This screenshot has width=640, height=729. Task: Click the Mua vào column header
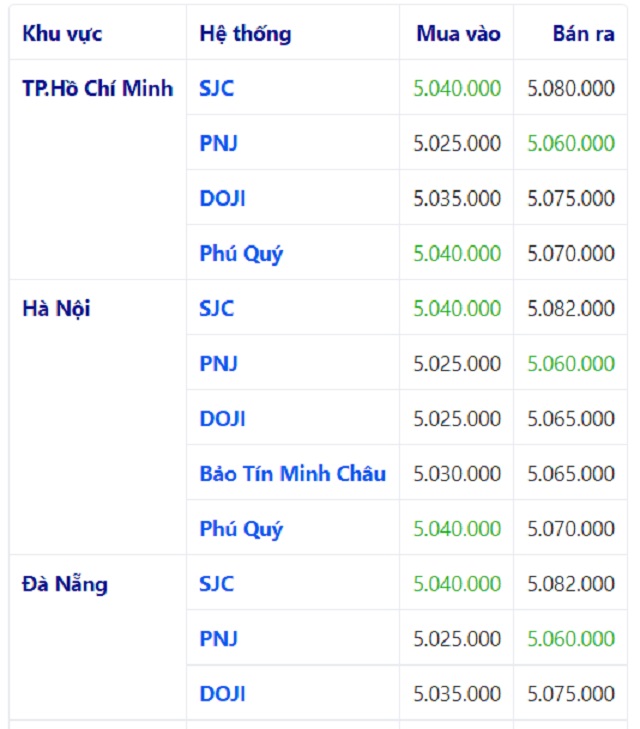(x=458, y=33)
